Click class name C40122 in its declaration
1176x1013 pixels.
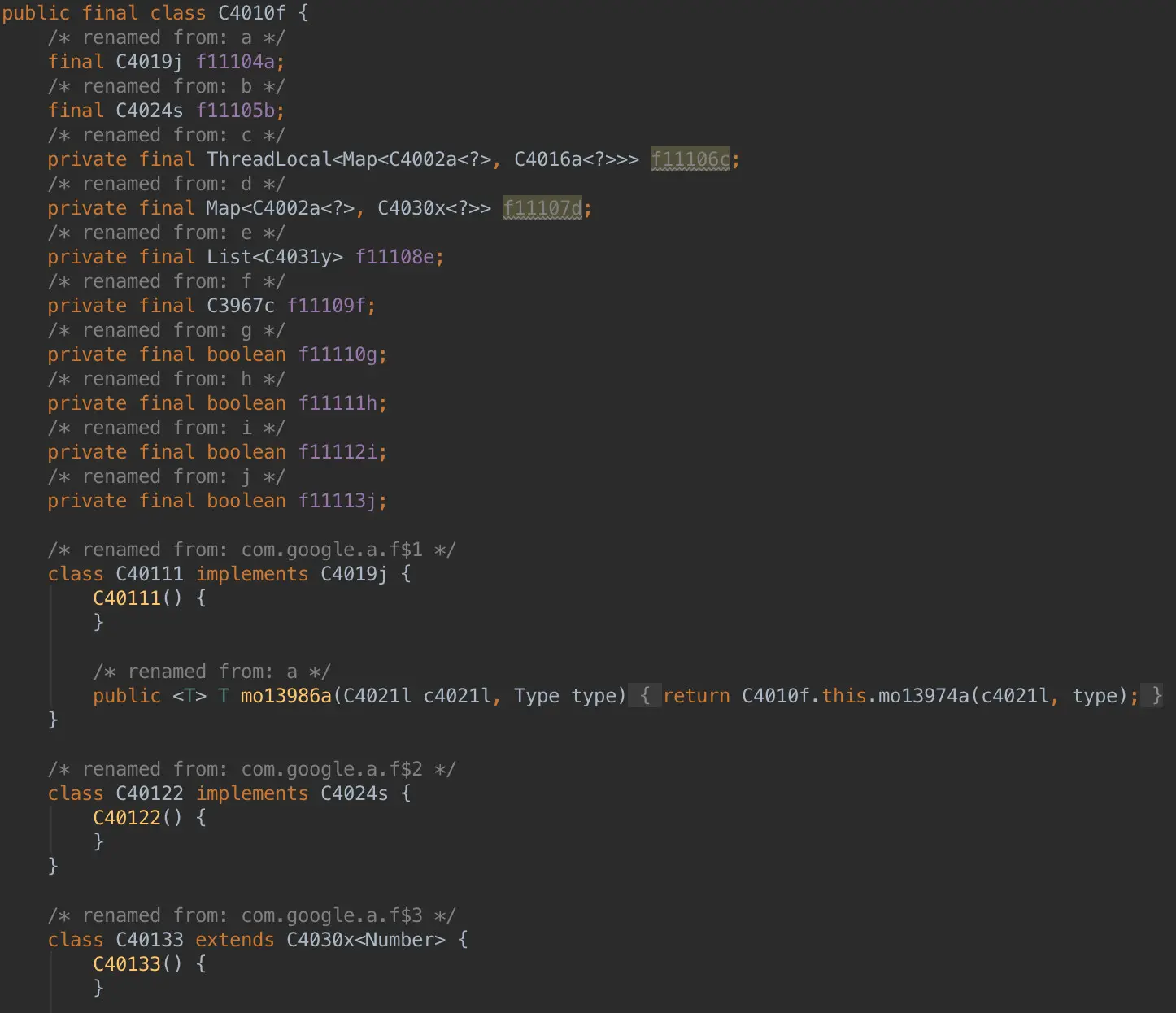pyautogui.click(x=150, y=793)
